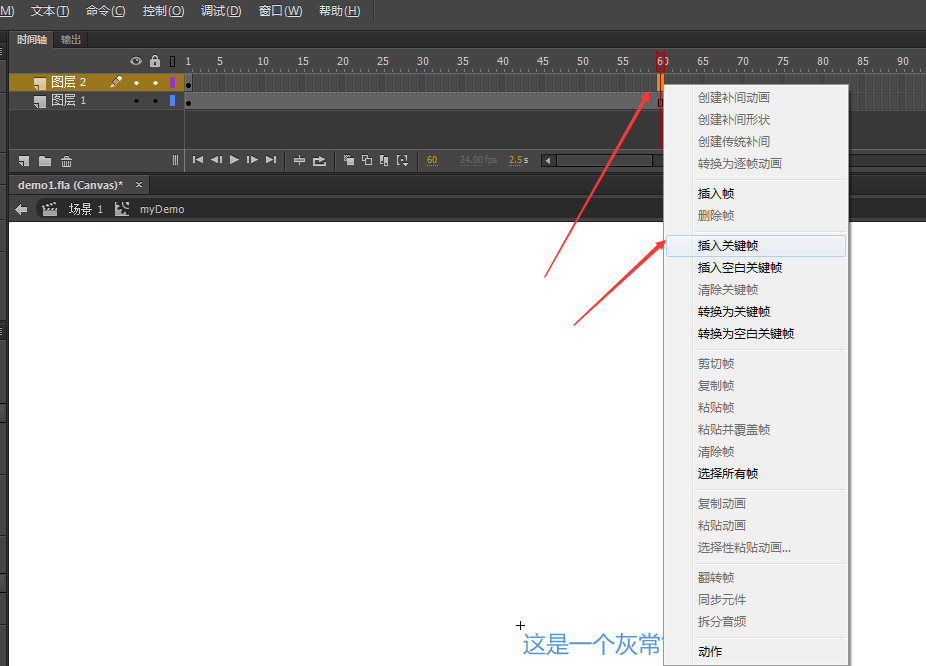Choose 转换为关键帧 from the context menu
The image size is (926, 666).
click(756, 312)
